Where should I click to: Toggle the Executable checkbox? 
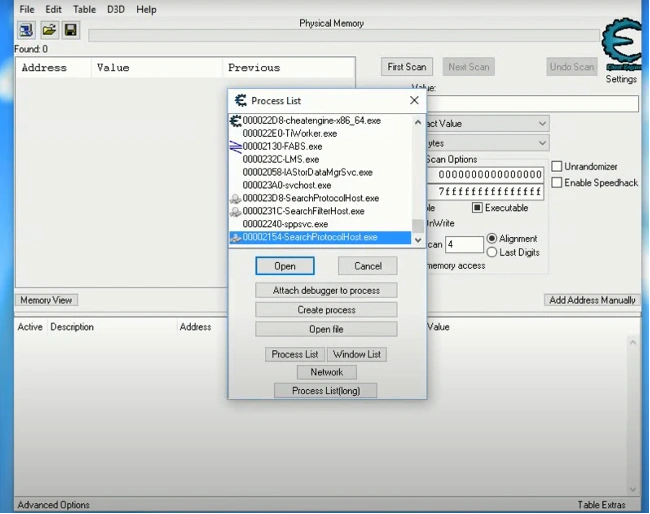coord(478,208)
